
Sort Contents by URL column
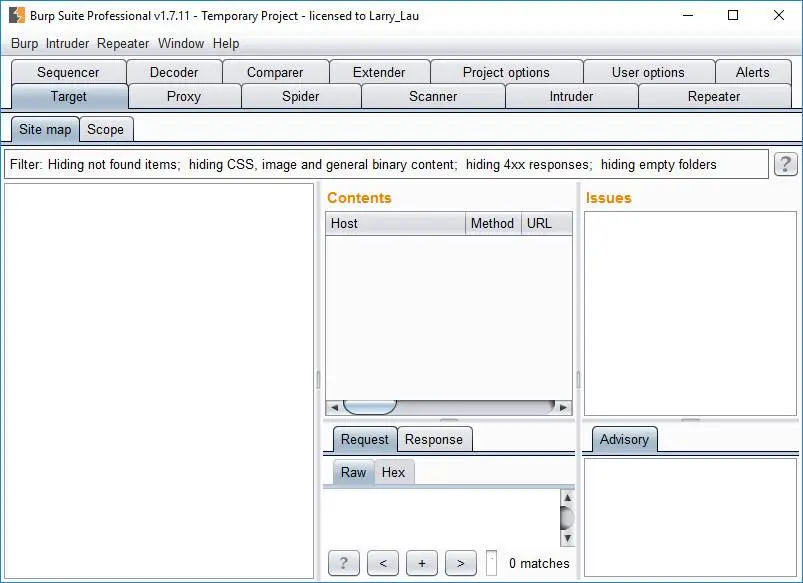coord(546,223)
